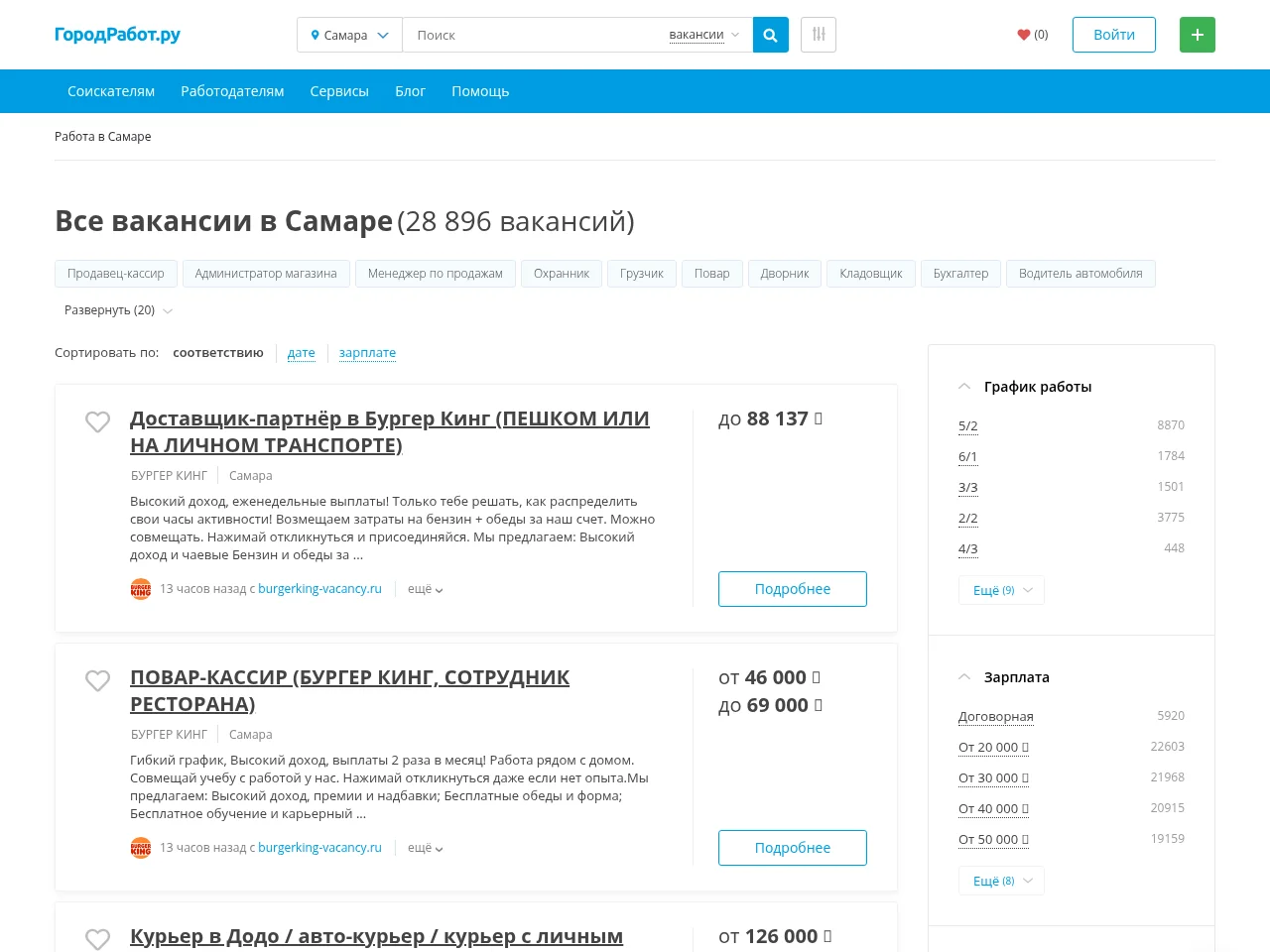This screenshot has height=952, width=1270.
Task: Expand Ещё (9) work schedule options
Action: pyautogui.click(x=1001, y=590)
